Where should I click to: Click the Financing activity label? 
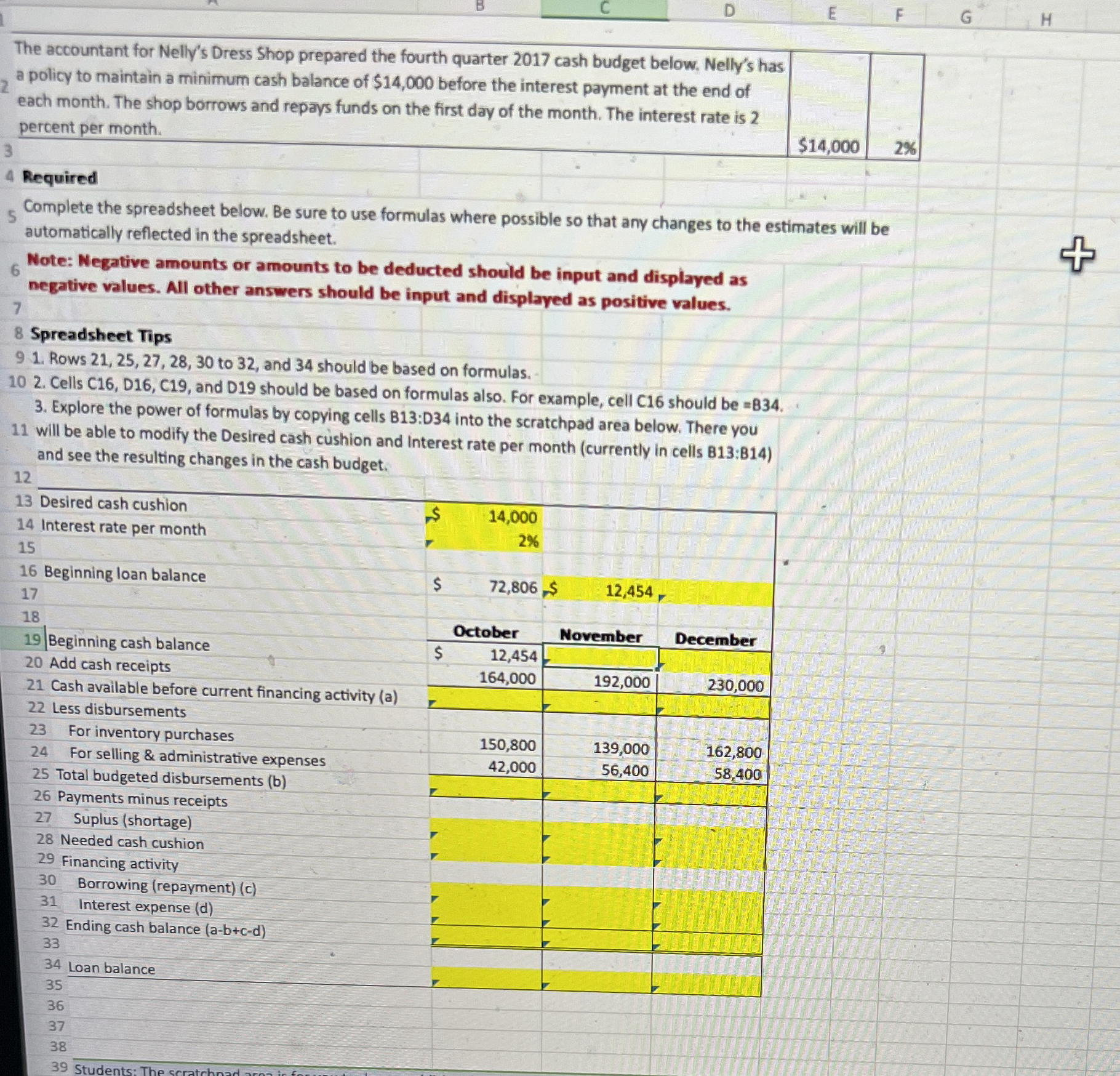point(120,863)
